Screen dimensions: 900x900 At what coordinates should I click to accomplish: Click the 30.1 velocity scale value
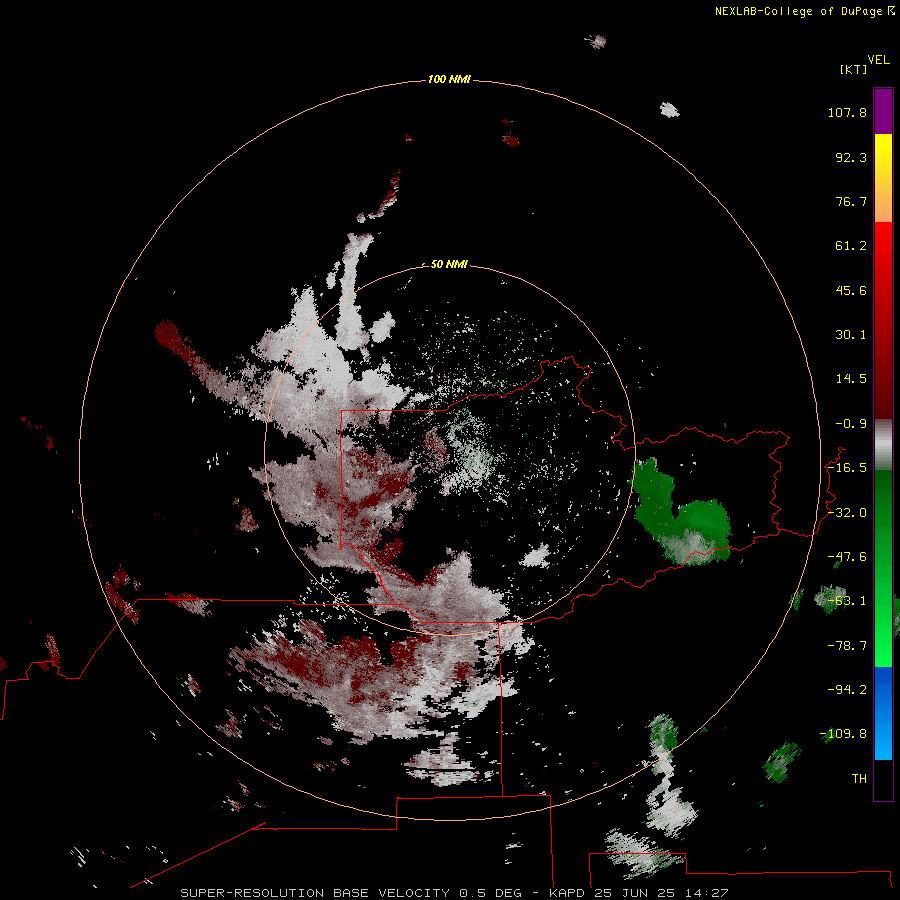[851, 335]
